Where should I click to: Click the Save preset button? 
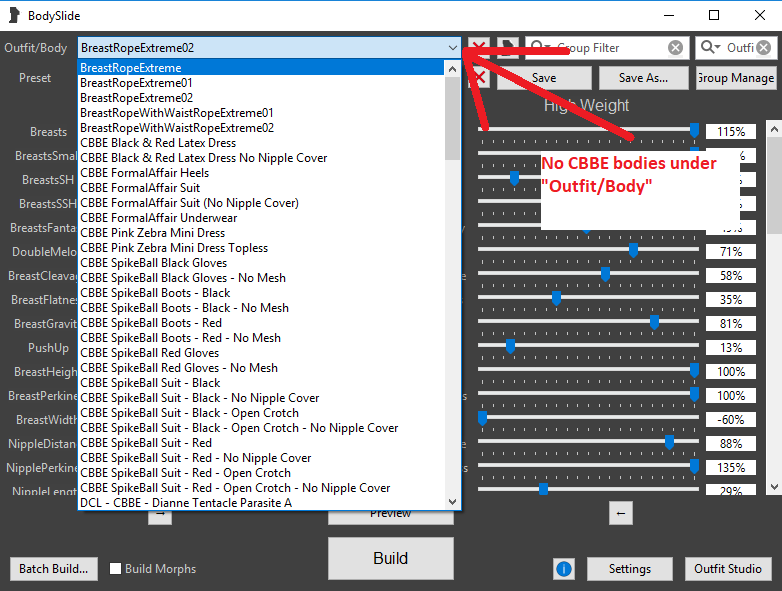tap(544, 78)
